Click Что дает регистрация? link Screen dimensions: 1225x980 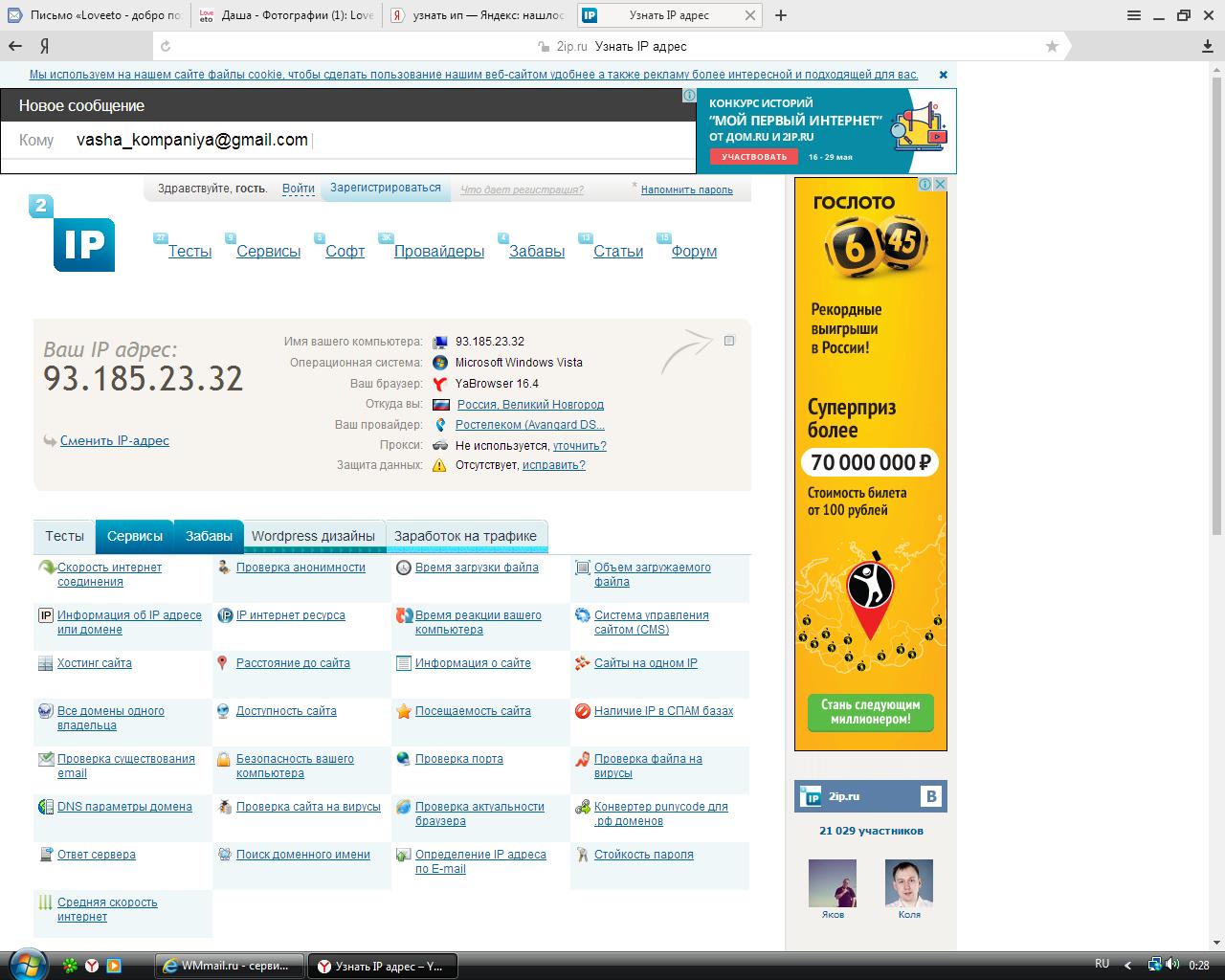tap(522, 189)
